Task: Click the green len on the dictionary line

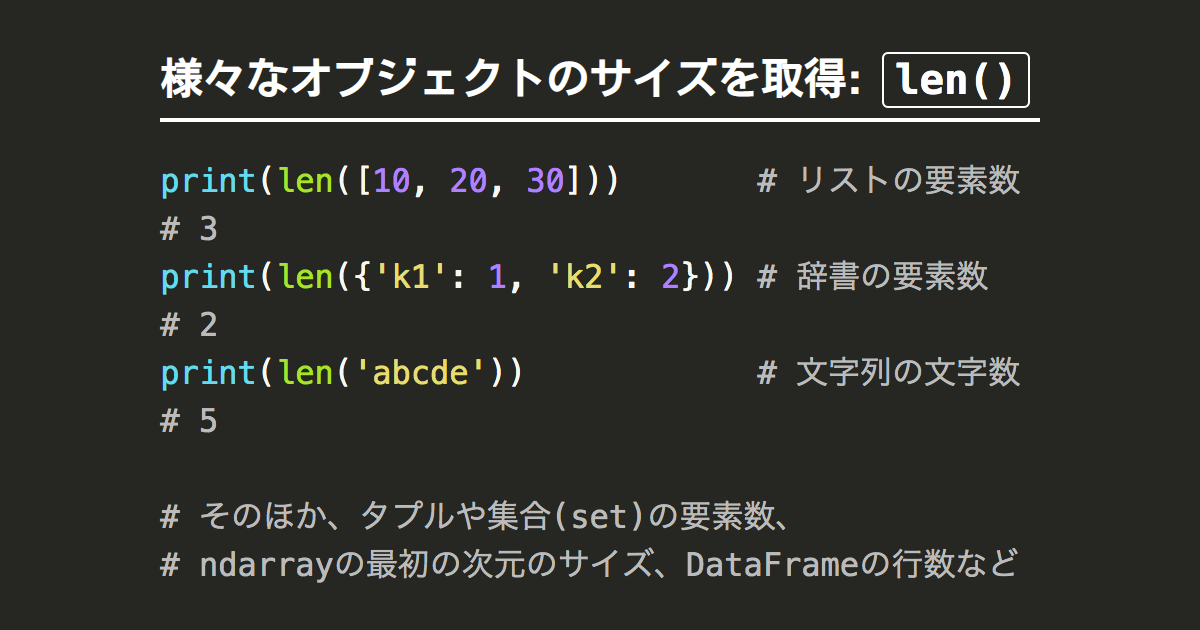Action: point(305,277)
